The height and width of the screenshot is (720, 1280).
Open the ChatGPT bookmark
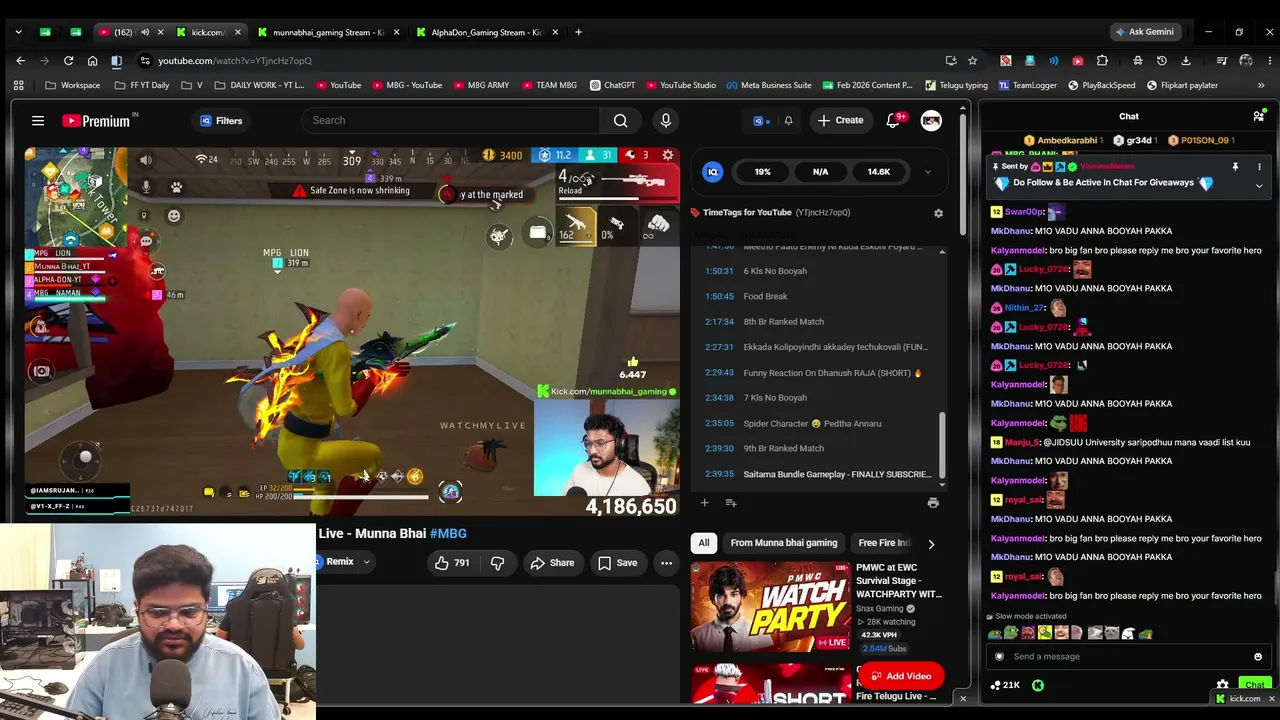pyautogui.click(x=613, y=85)
